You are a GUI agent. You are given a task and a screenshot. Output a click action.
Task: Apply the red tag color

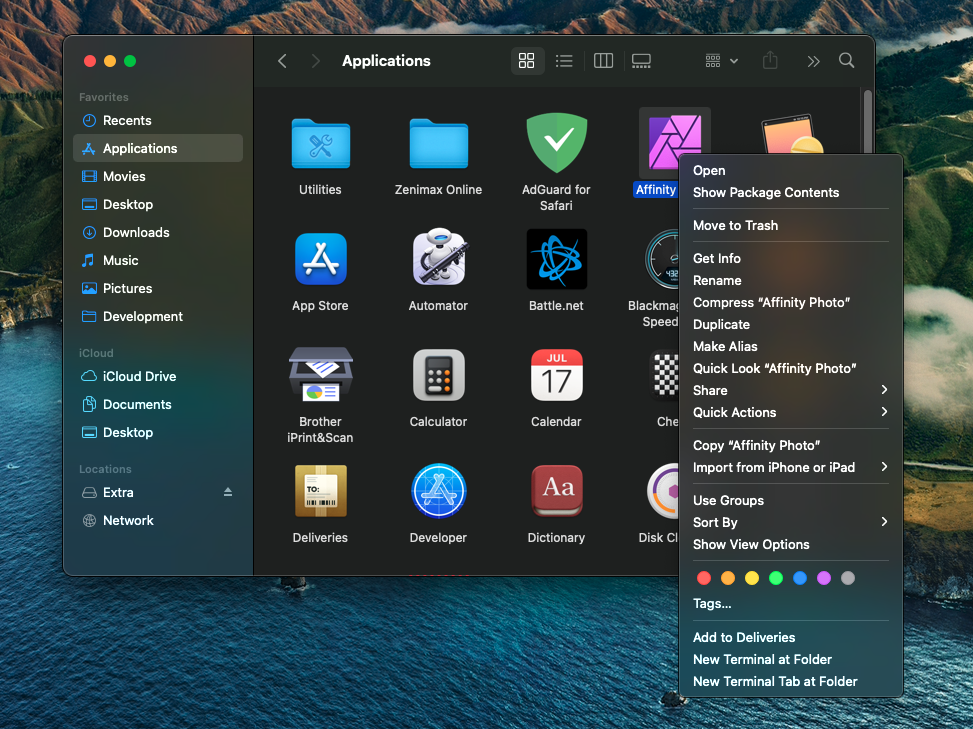[703, 578]
